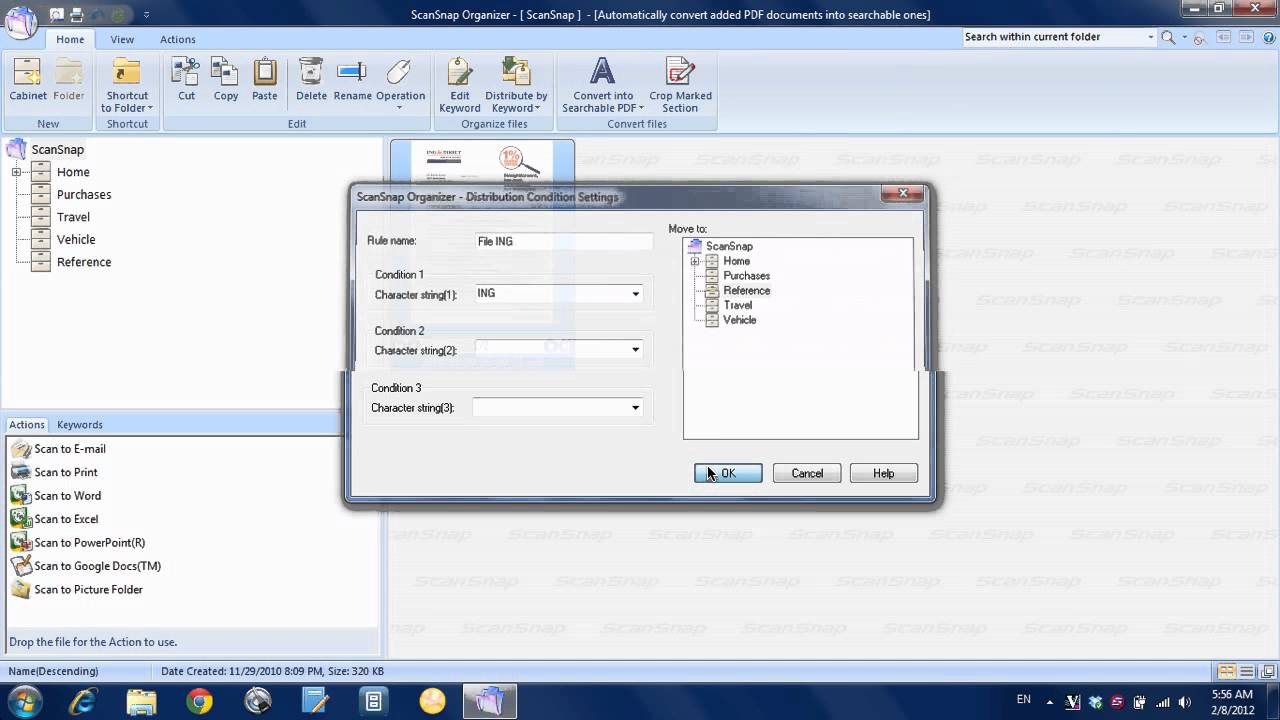Click the magnifier search icon
The image size is (1280, 720).
(x=1168, y=37)
